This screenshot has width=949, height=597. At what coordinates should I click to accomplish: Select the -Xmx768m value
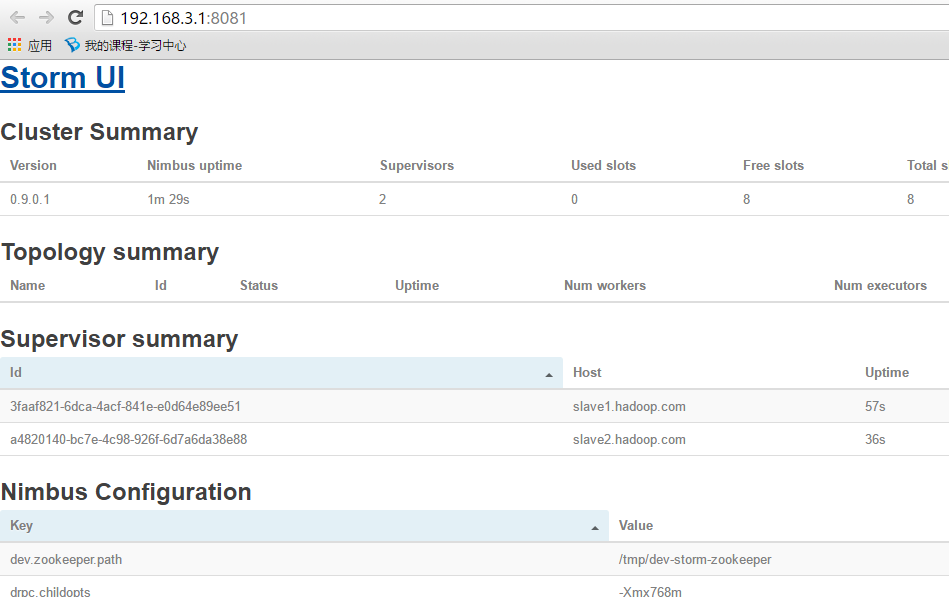click(650, 592)
